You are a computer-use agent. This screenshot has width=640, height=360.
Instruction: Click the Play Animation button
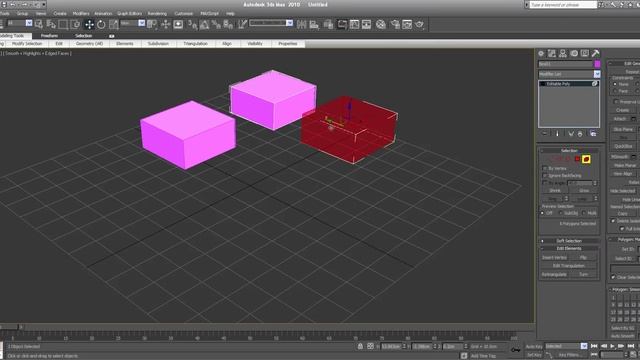[x=612, y=346]
